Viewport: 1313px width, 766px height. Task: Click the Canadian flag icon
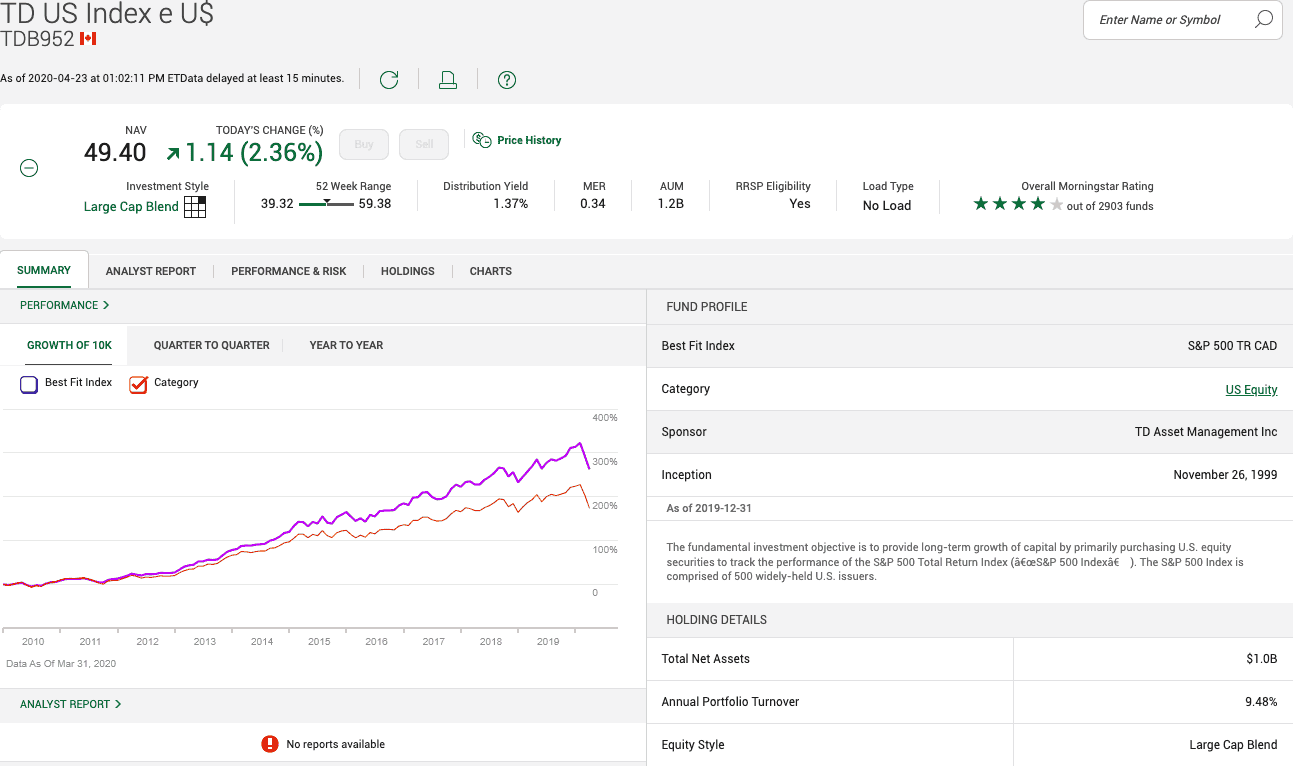88,39
